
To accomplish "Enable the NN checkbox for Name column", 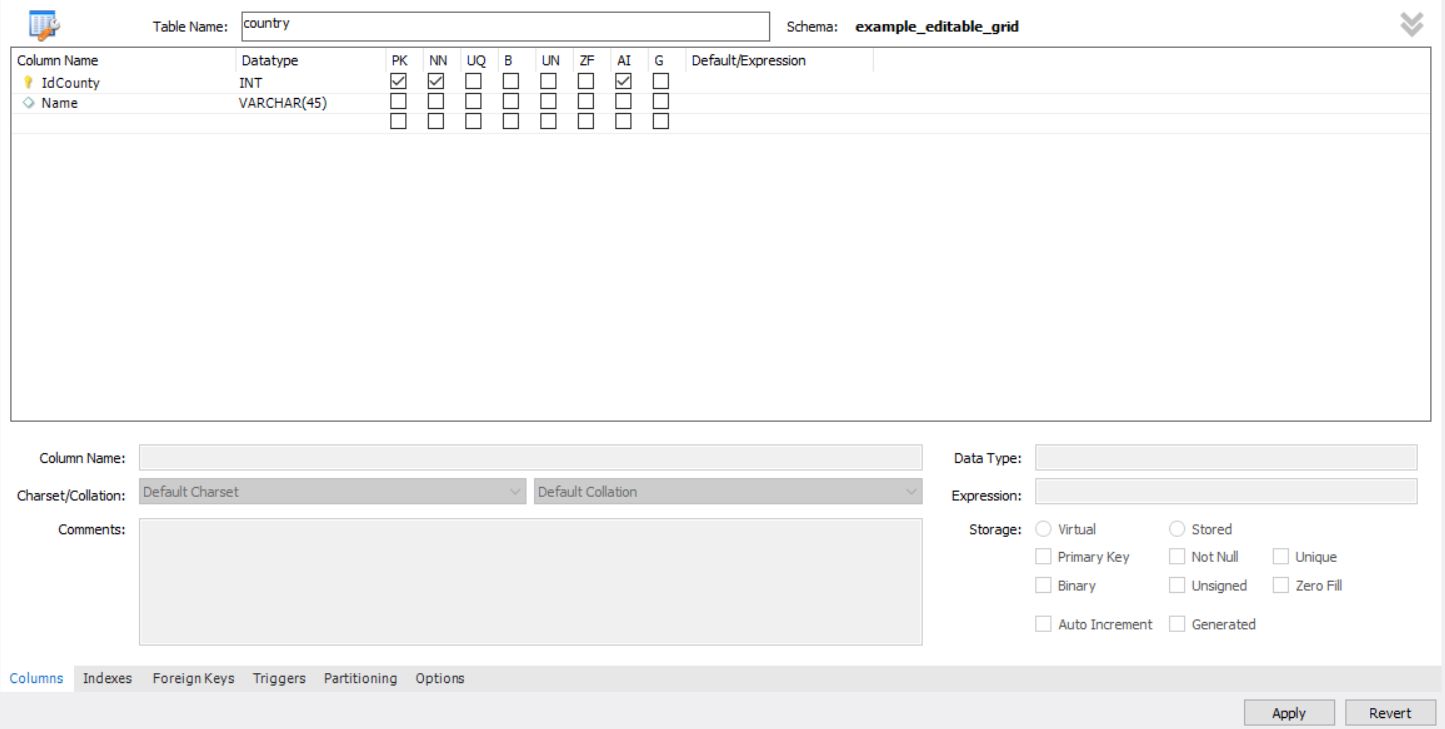I will pyautogui.click(x=436, y=101).
